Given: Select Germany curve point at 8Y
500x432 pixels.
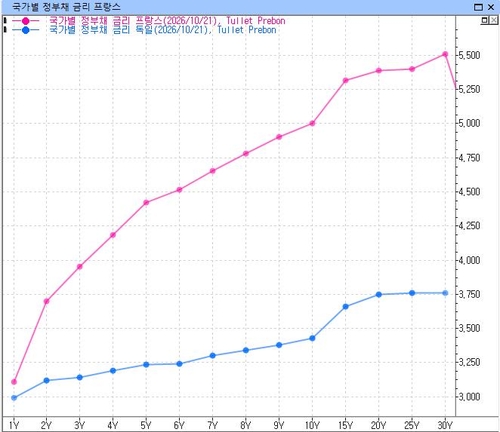Looking at the screenshot, I should tap(246, 350).
